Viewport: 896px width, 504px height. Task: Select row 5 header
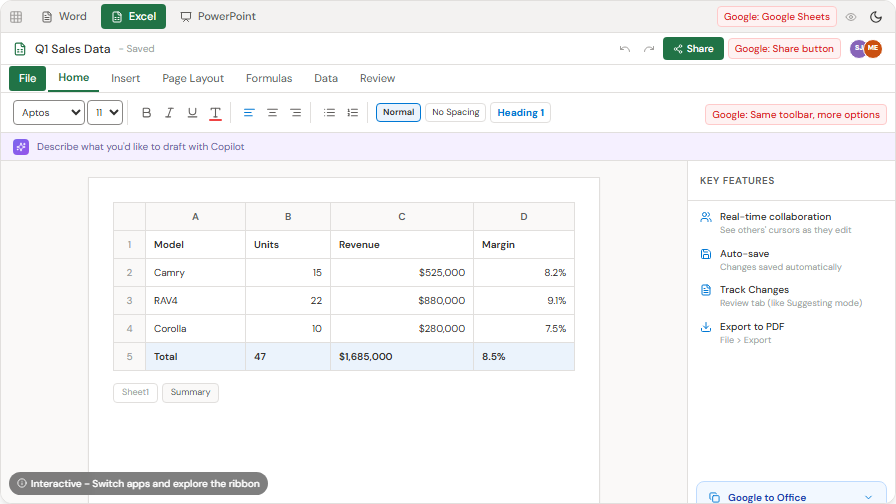coord(129,357)
